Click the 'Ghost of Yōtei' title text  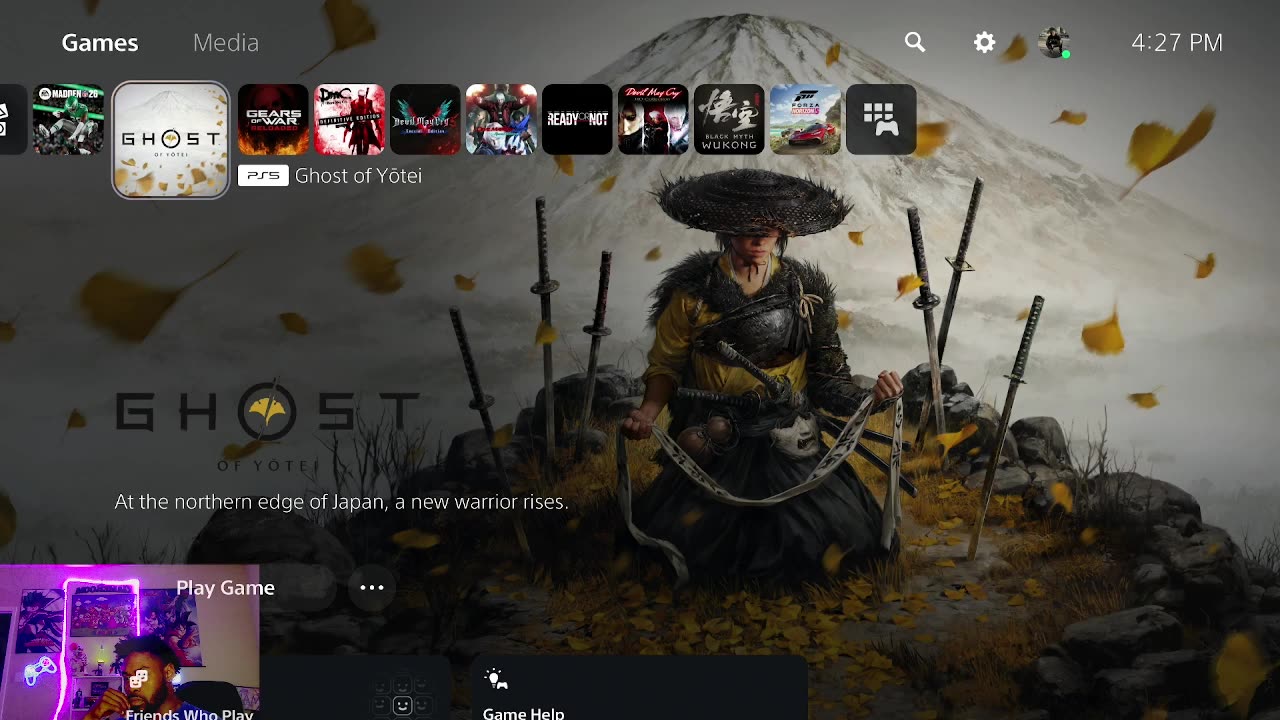coord(358,176)
